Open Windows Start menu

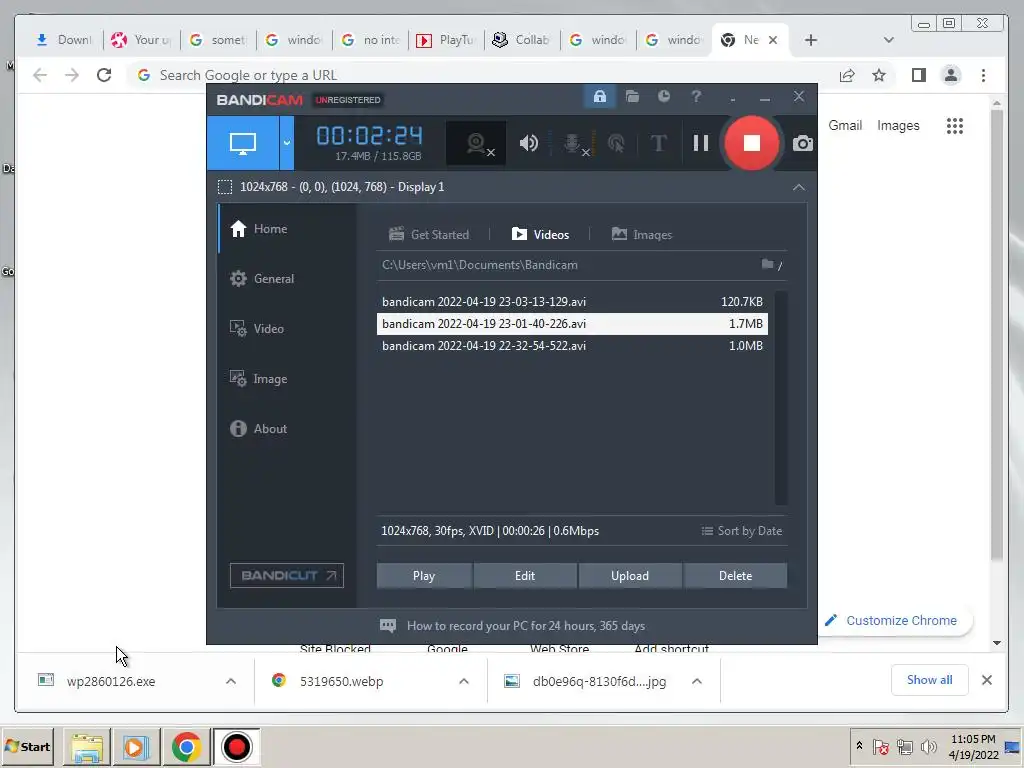(27, 746)
